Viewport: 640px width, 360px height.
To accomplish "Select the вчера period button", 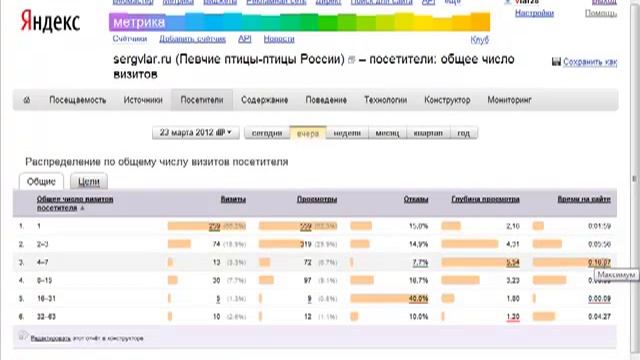I will (x=308, y=133).
